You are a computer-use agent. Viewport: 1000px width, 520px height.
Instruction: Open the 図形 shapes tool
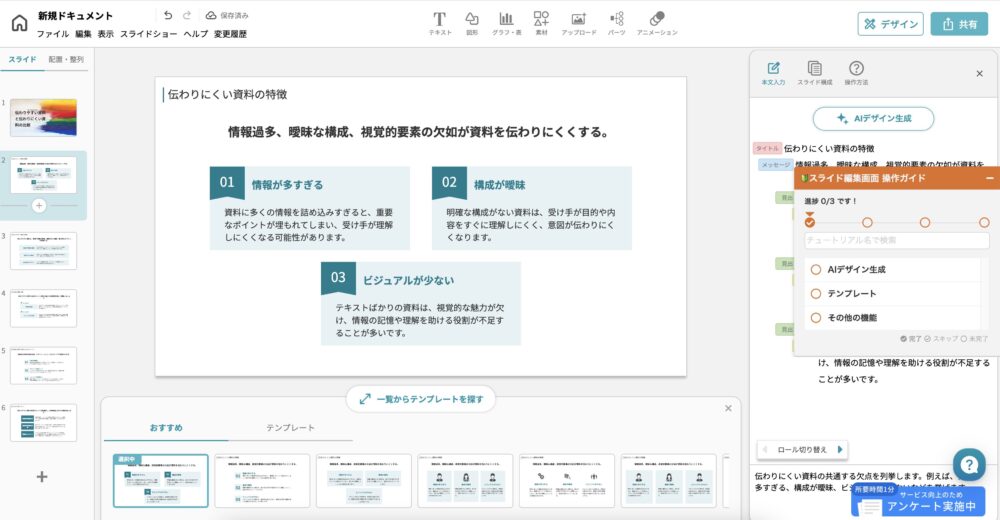coord(472,22)
